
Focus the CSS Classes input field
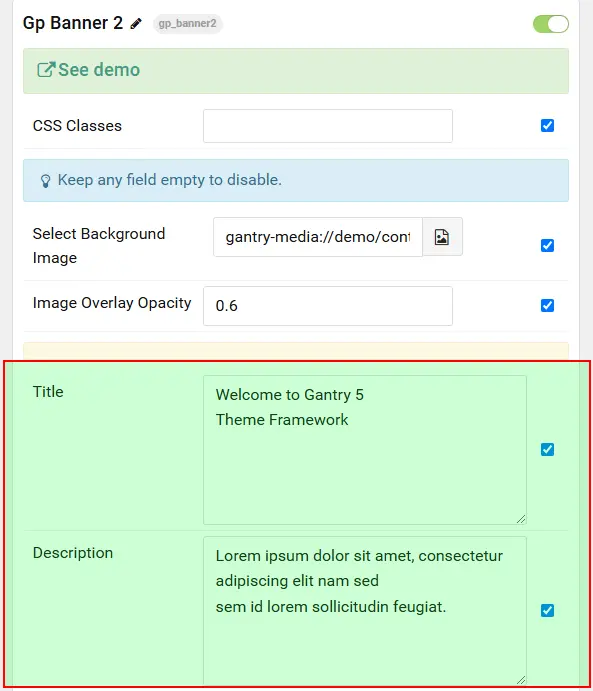click(328, 126)
